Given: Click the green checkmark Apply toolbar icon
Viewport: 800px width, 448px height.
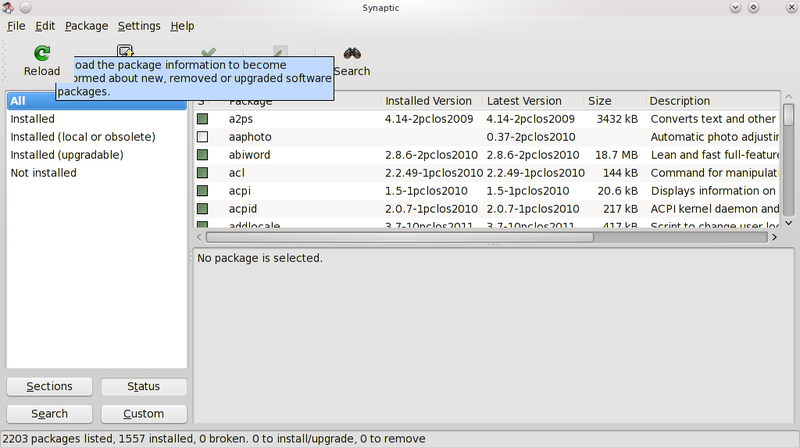Looking at the screenshot, I should pyautogui.click(x=208, y=52).
